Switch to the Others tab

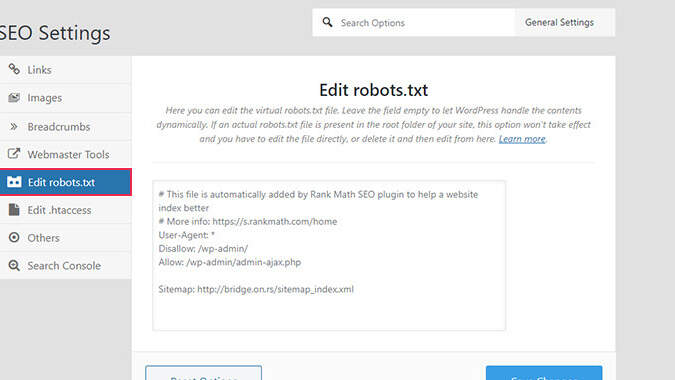[x=65, y=238]
